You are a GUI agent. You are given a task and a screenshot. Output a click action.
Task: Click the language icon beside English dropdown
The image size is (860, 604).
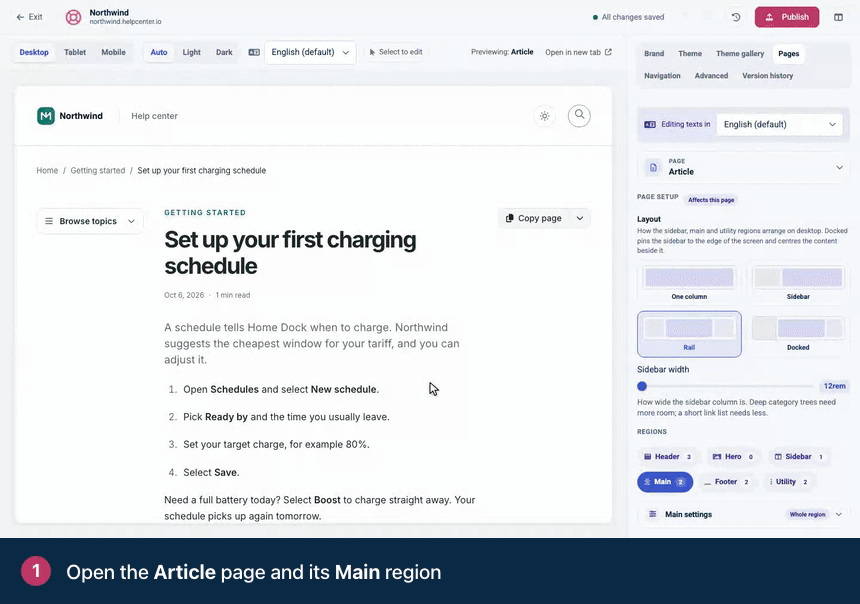coord(254,52)
